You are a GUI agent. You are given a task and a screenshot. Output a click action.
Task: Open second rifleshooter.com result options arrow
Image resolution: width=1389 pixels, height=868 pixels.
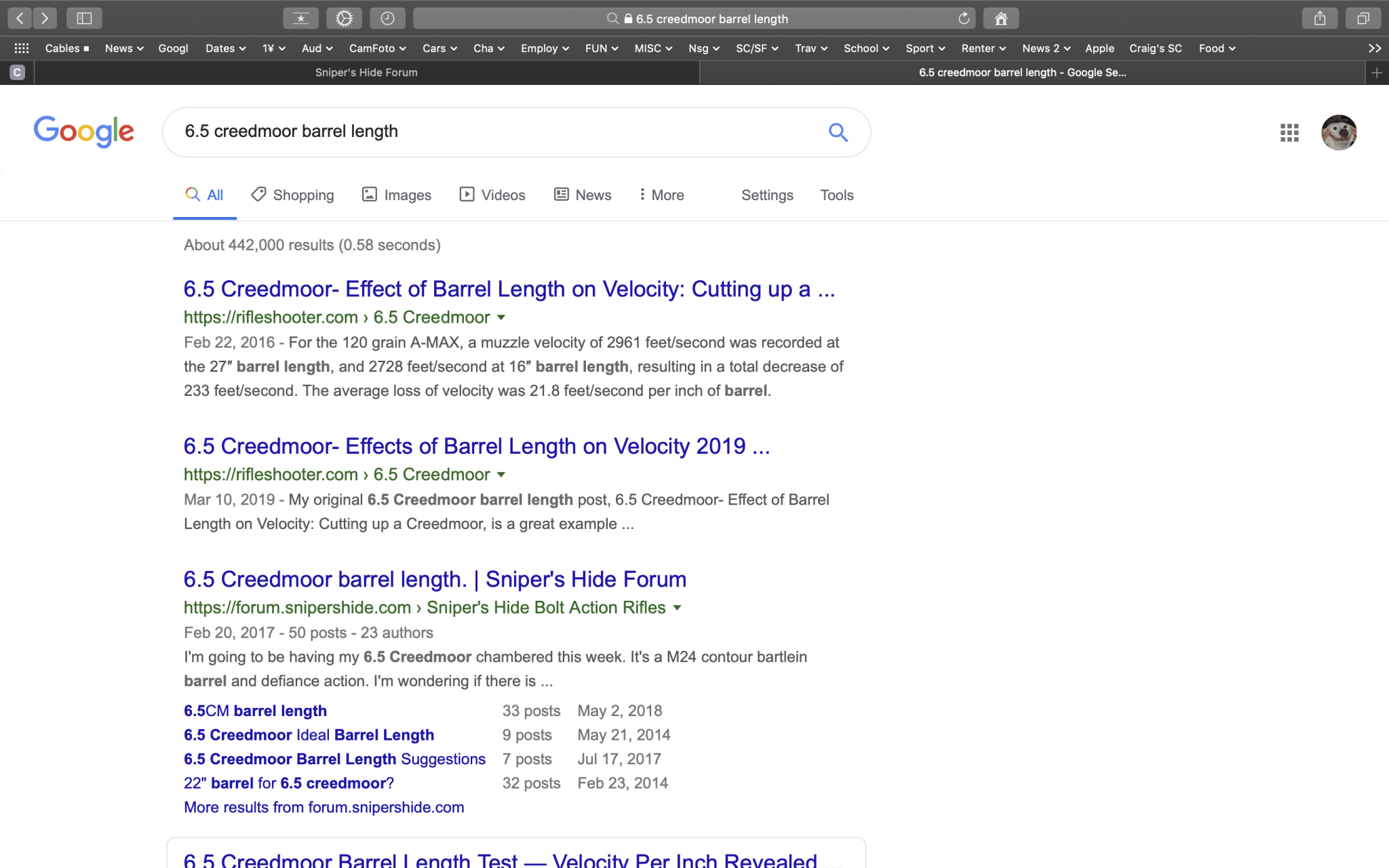coord(501,475)
